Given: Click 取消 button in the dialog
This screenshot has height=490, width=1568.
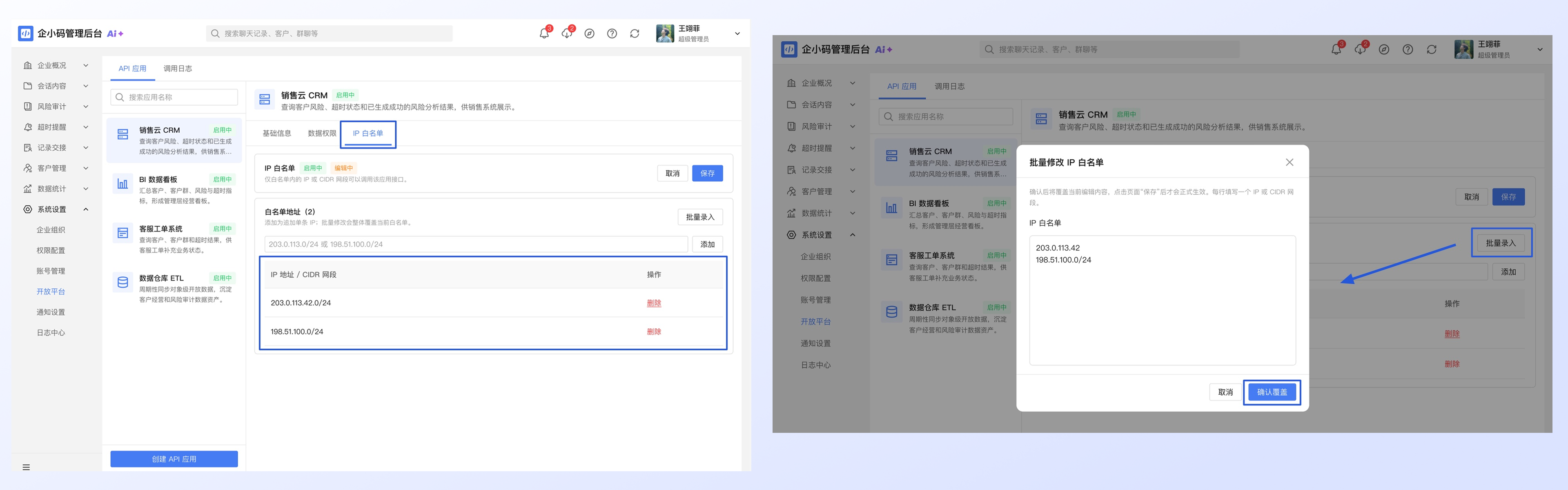Looking at the screenshot, I should click(x=1225, y=392).
